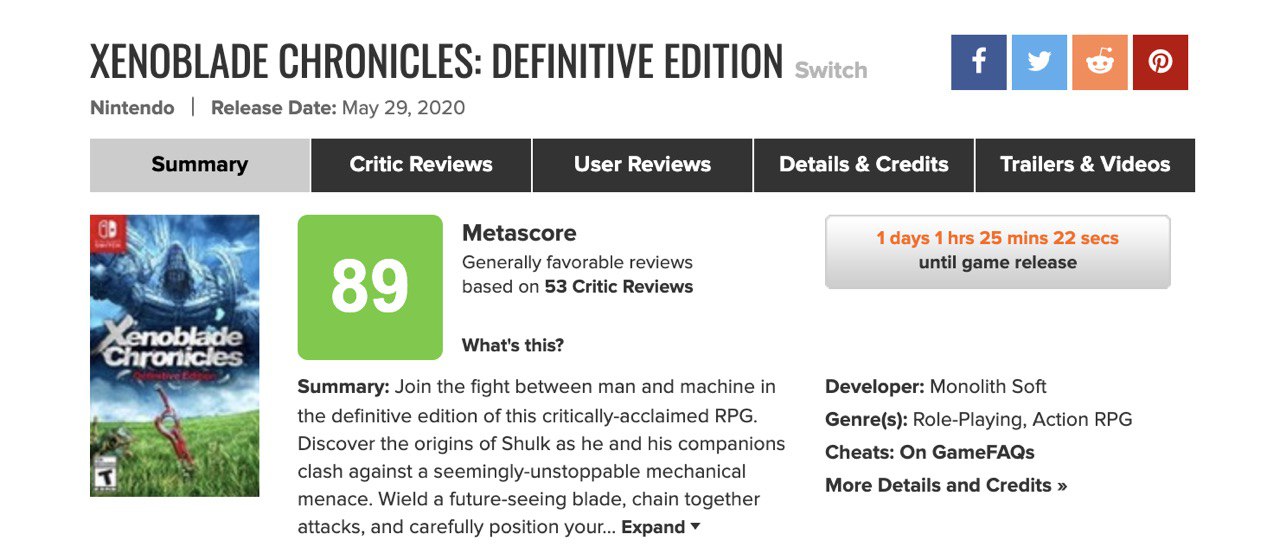Screen dimensions: 1280x554
Task: Switch to the Critic Reviews tab
Action: point(421,165)
